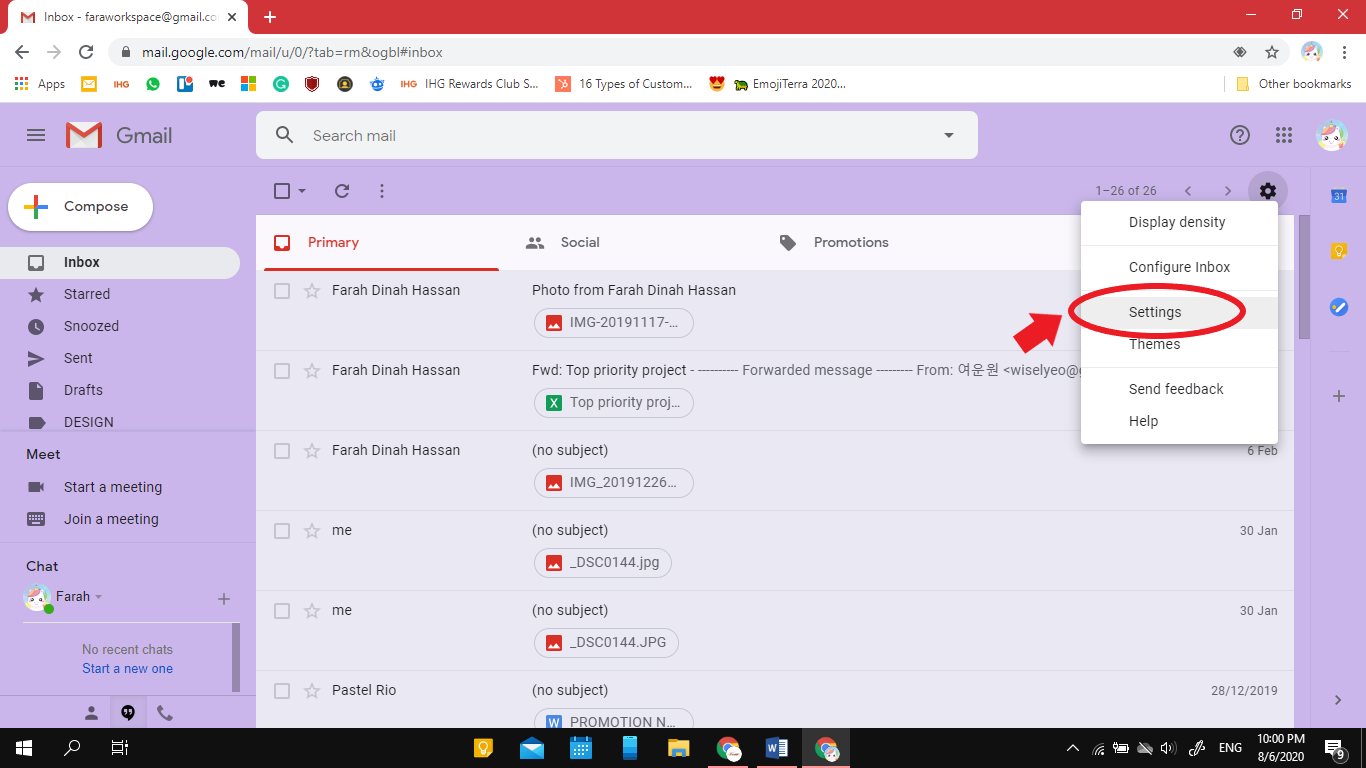Click the Start a new one chat link
Screen dimensions: 1366x768
point(127,669)
